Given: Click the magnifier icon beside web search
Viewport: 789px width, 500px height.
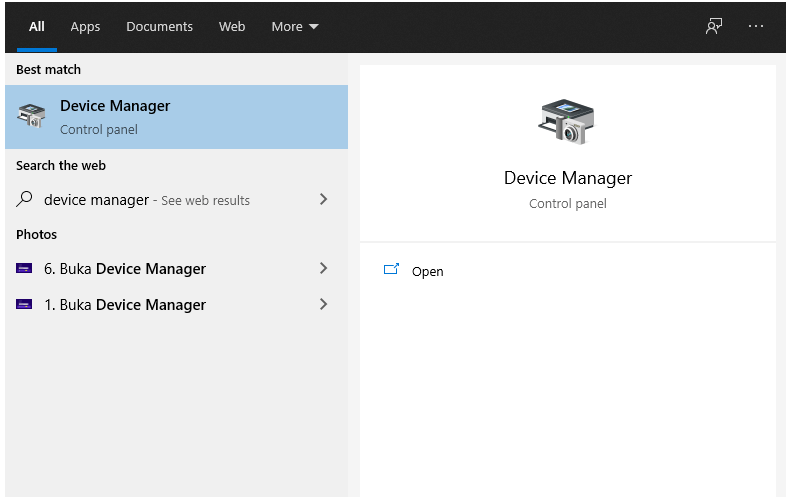Looking at the screenshot, I should coord(24,199).
